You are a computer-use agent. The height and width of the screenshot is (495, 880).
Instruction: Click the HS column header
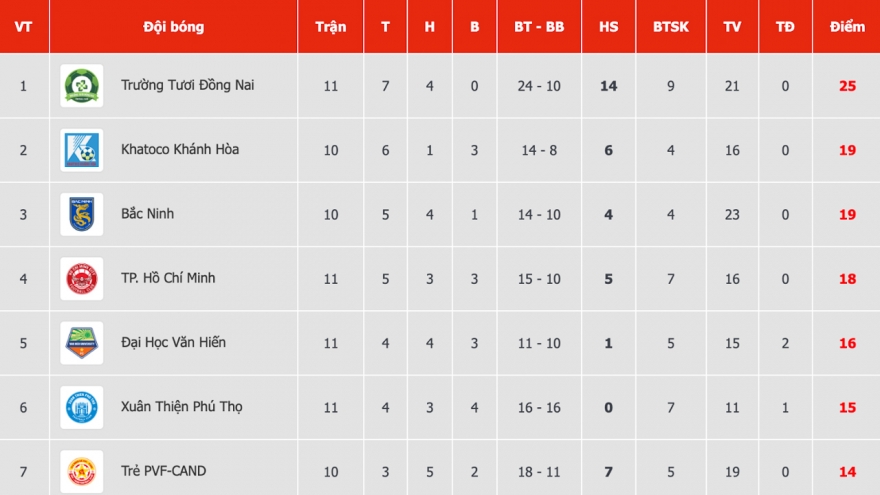tap(608, 27)
